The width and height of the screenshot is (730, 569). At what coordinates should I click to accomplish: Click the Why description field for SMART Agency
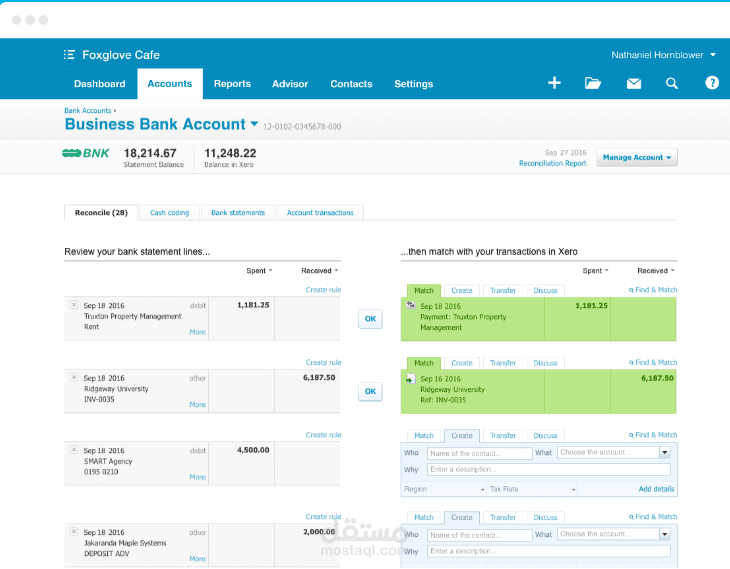pos(549,469)
